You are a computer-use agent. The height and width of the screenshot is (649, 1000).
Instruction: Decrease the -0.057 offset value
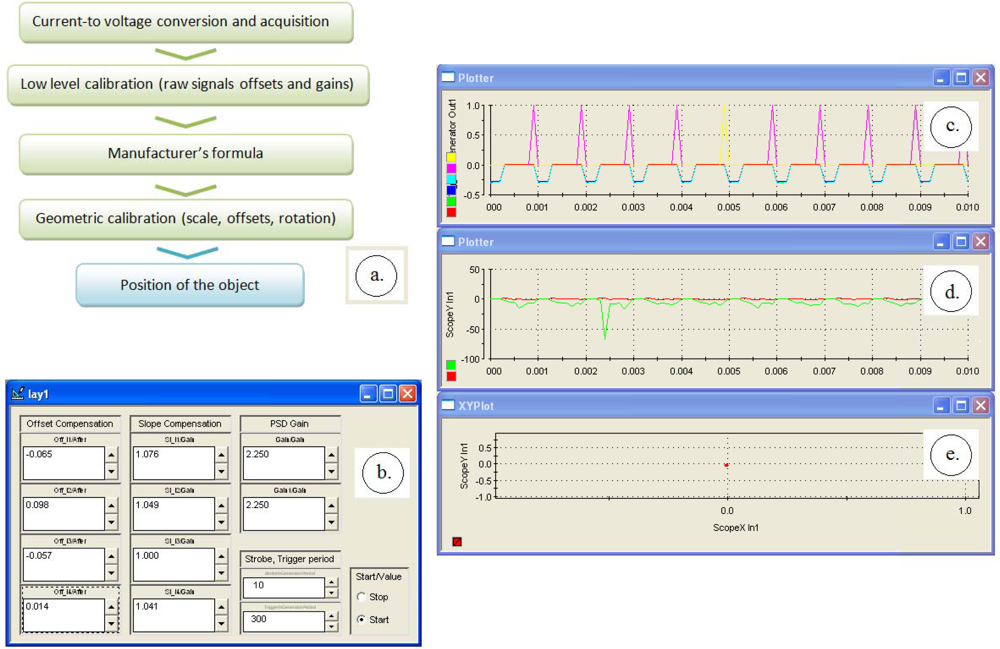pos(112,573)
